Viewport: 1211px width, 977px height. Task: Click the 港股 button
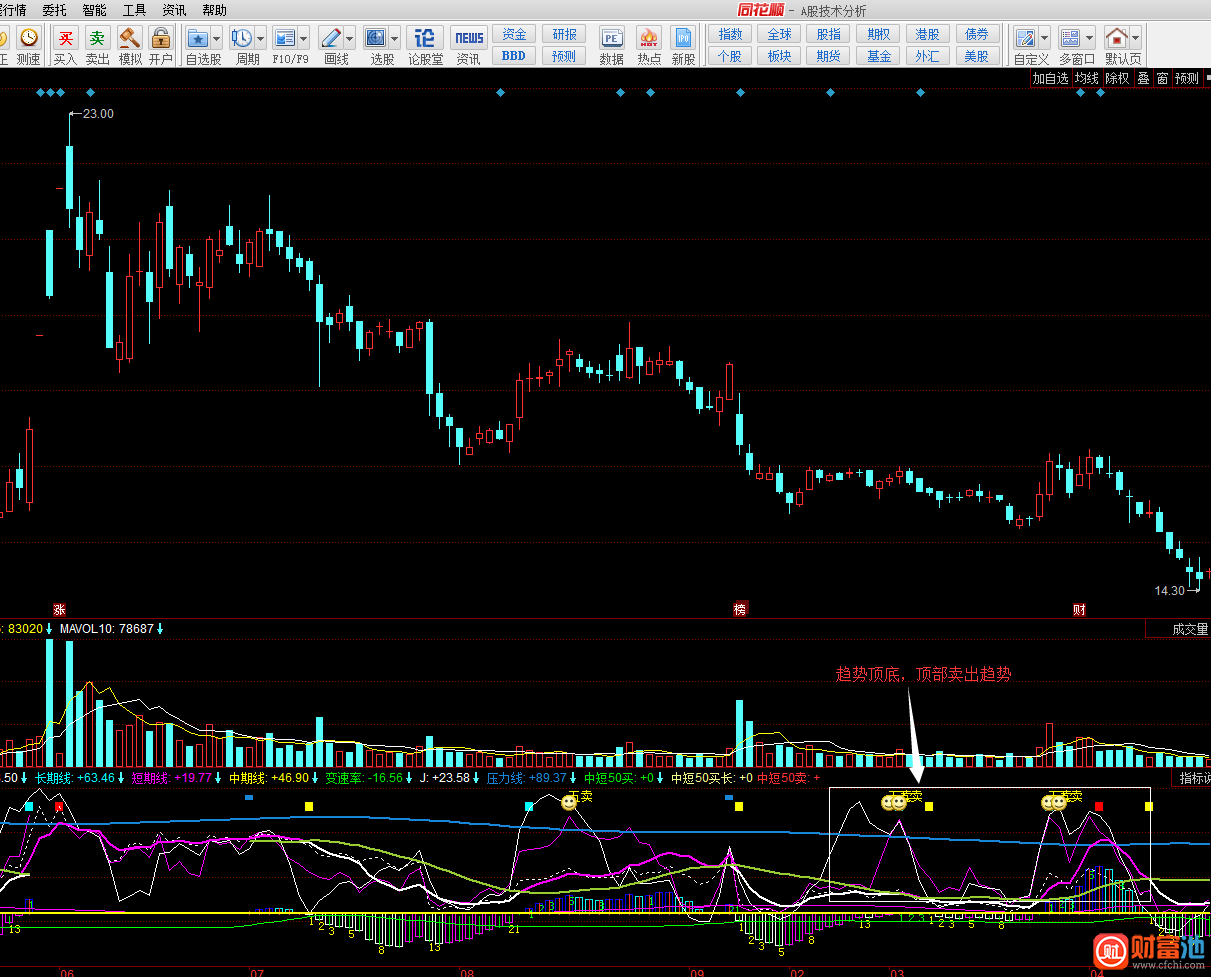pos(927,34)
